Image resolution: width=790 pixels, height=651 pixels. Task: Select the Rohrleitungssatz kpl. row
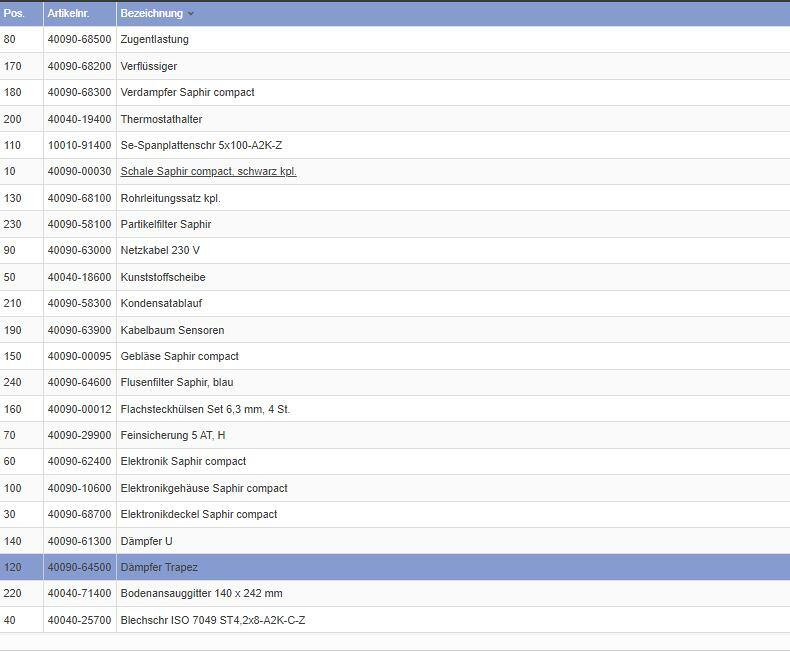pos(170,198)
